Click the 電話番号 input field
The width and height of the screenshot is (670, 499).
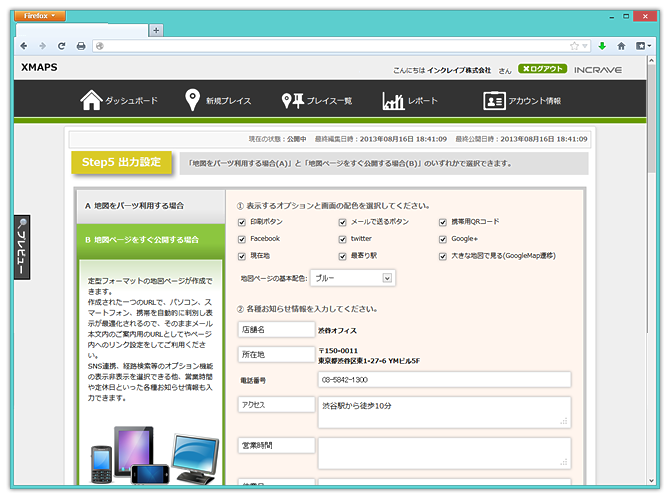443,380
